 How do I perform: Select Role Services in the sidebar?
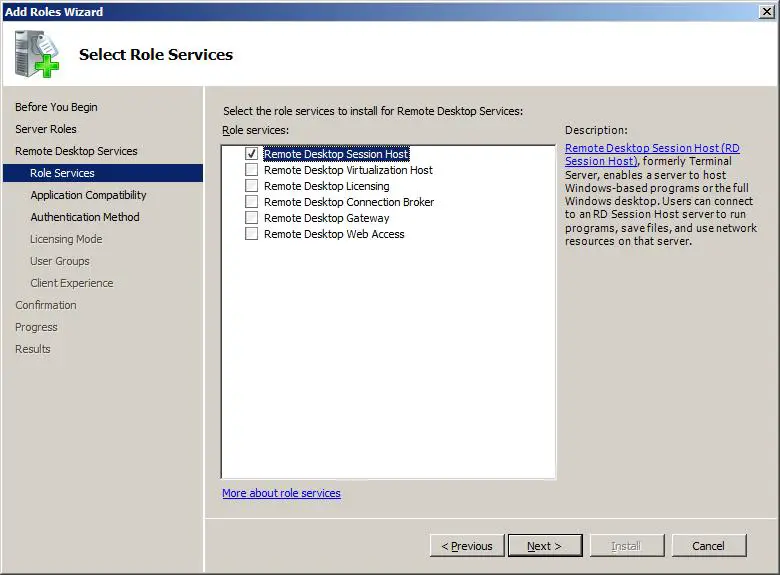coord(62,173)
